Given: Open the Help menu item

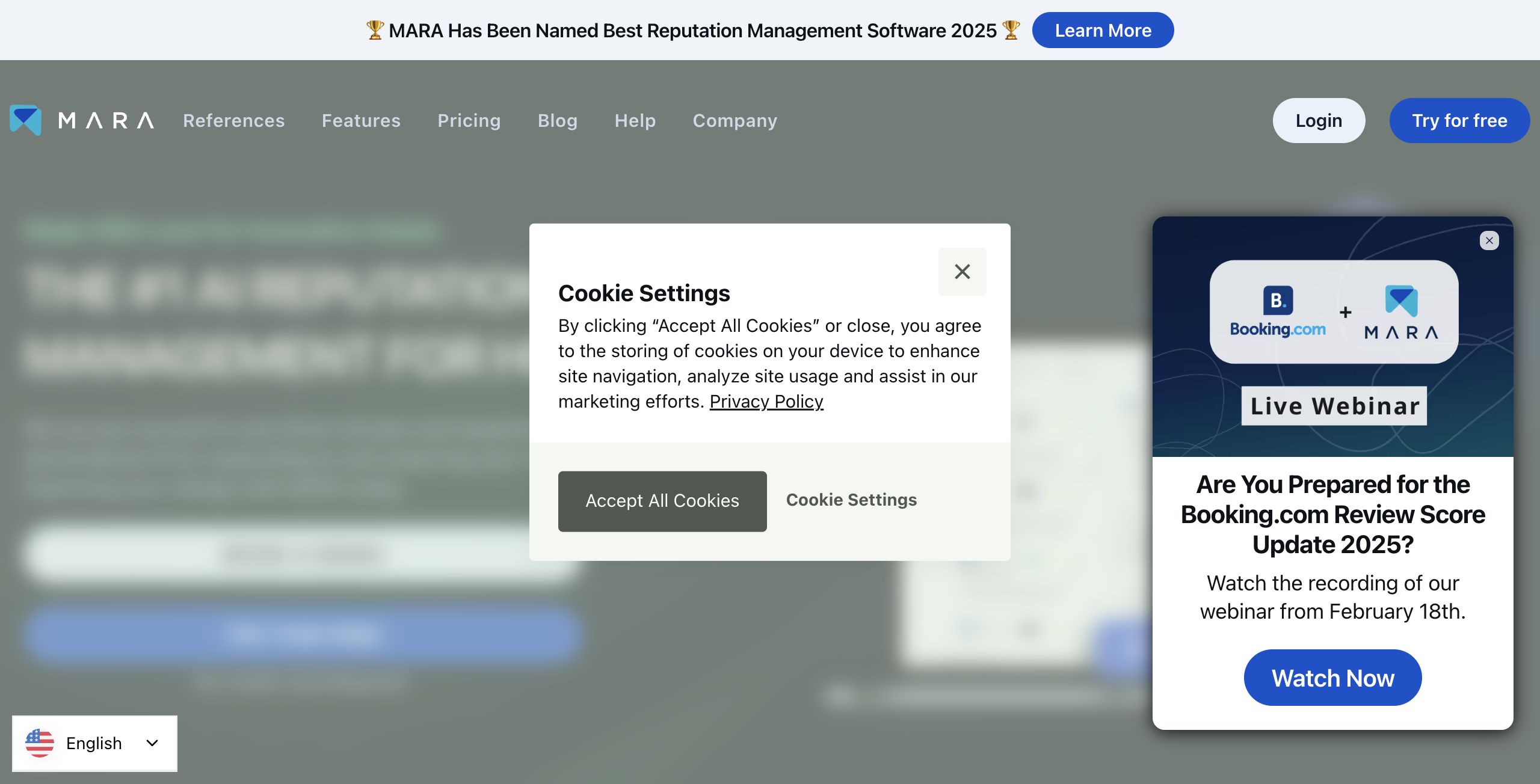Looking at the screenshot, I should (x=635, y=121).
